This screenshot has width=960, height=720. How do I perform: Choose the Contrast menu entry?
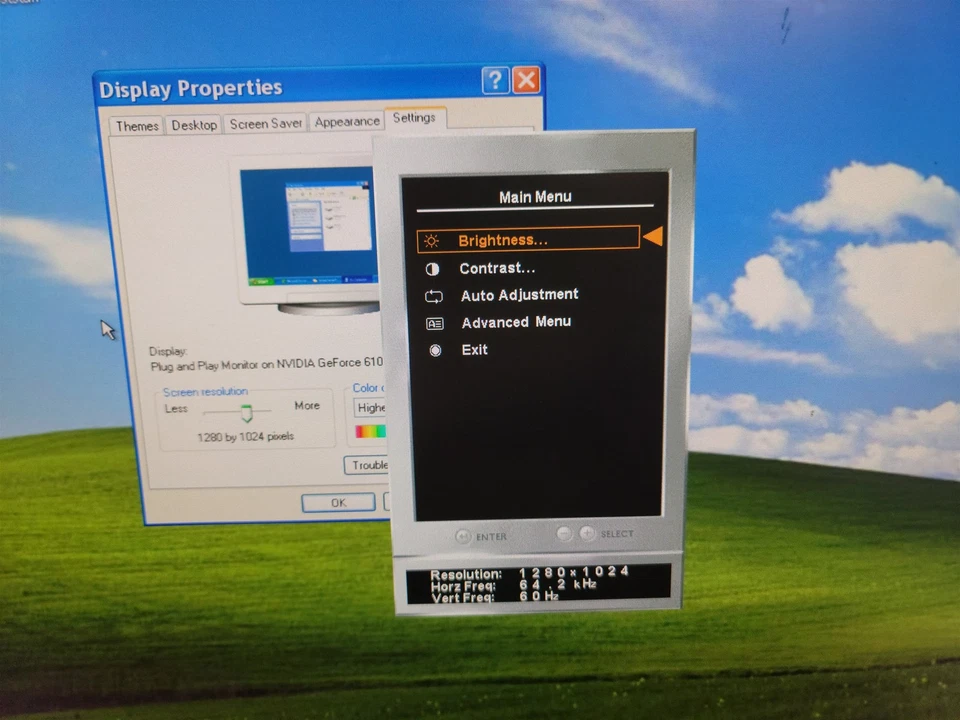[x=497, y=268]
